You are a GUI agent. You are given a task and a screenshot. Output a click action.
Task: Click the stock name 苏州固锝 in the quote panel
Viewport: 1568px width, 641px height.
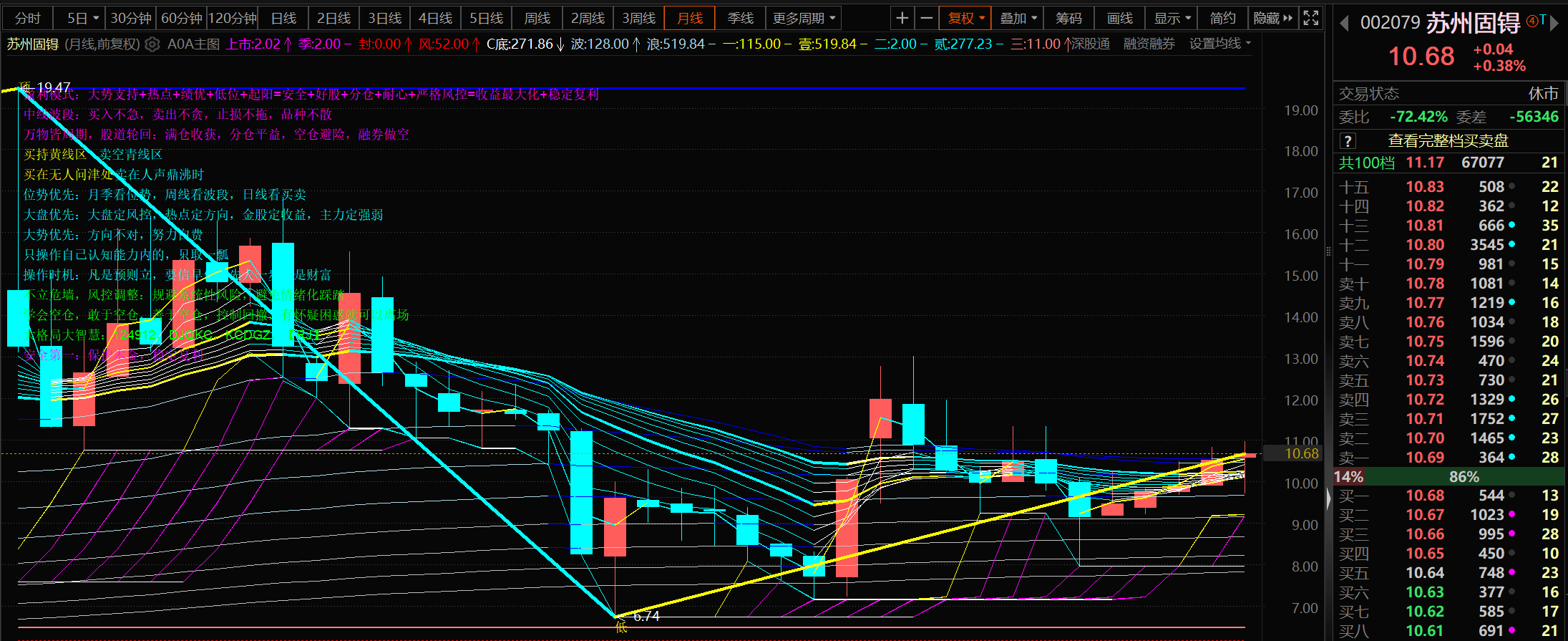(x=1473, y=23)
